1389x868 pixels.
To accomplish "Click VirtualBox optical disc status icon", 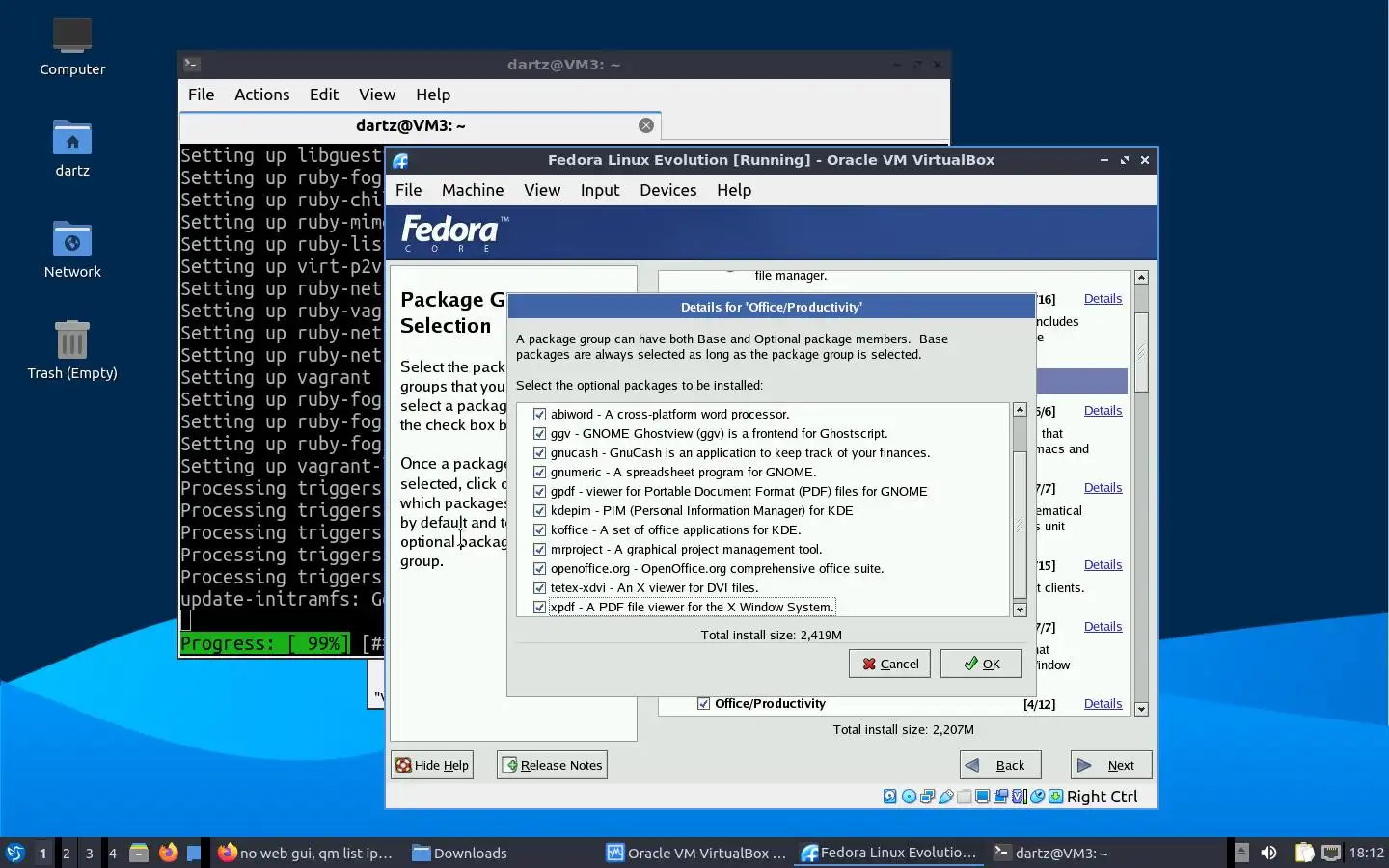I will tap(909, 797).
